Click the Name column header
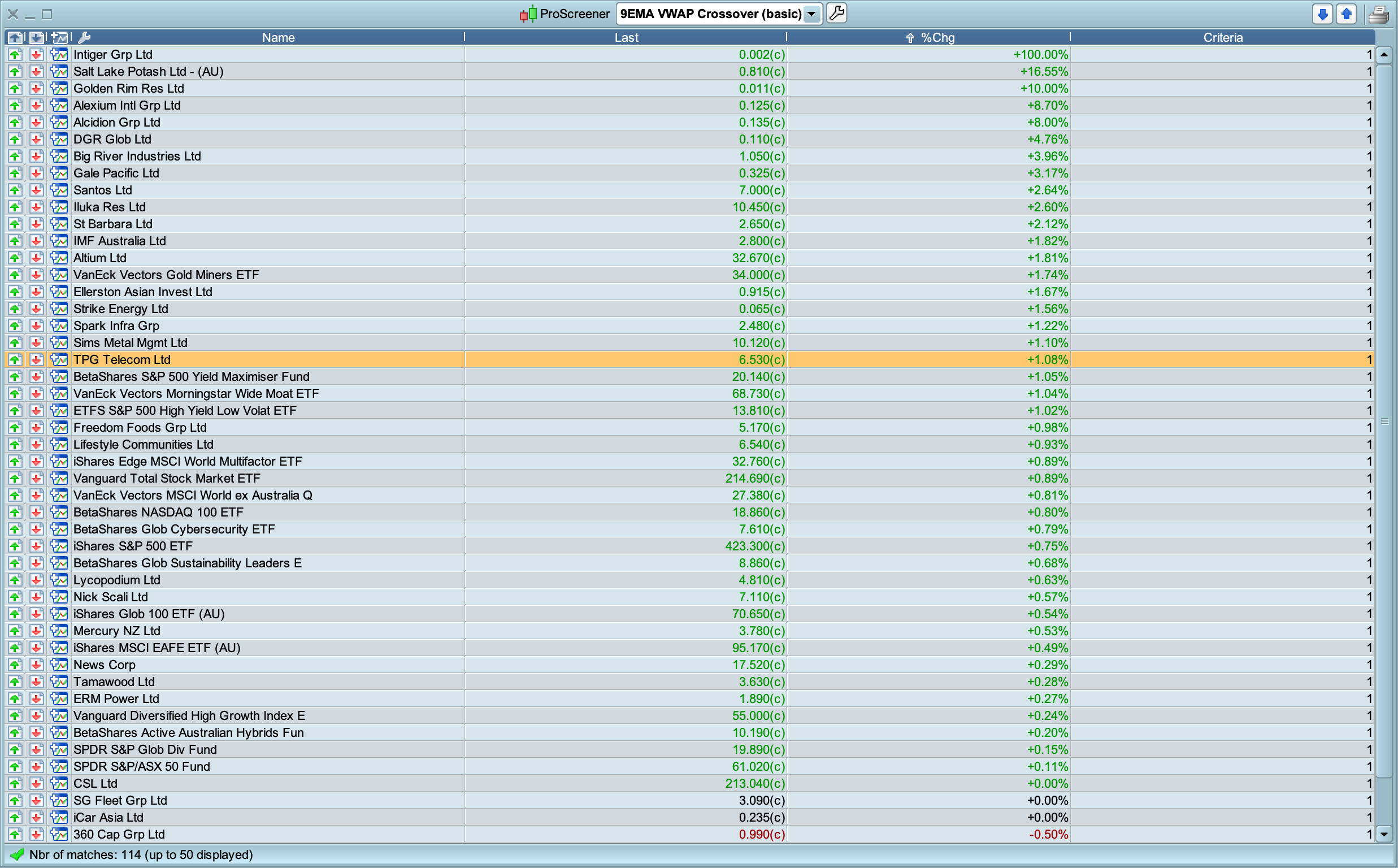Viewport: 1398px width, 868px height. click(279, 38)
